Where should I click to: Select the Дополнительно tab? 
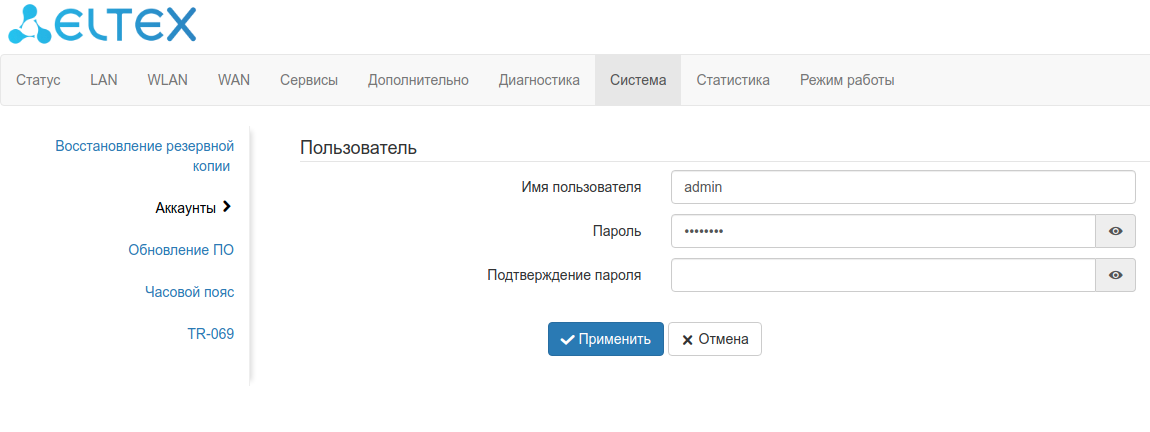point(418,80)
